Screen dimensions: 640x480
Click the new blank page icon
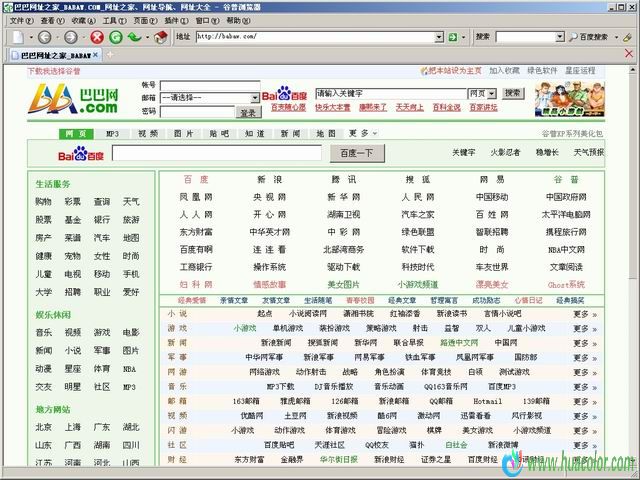[x=17, y=37]
